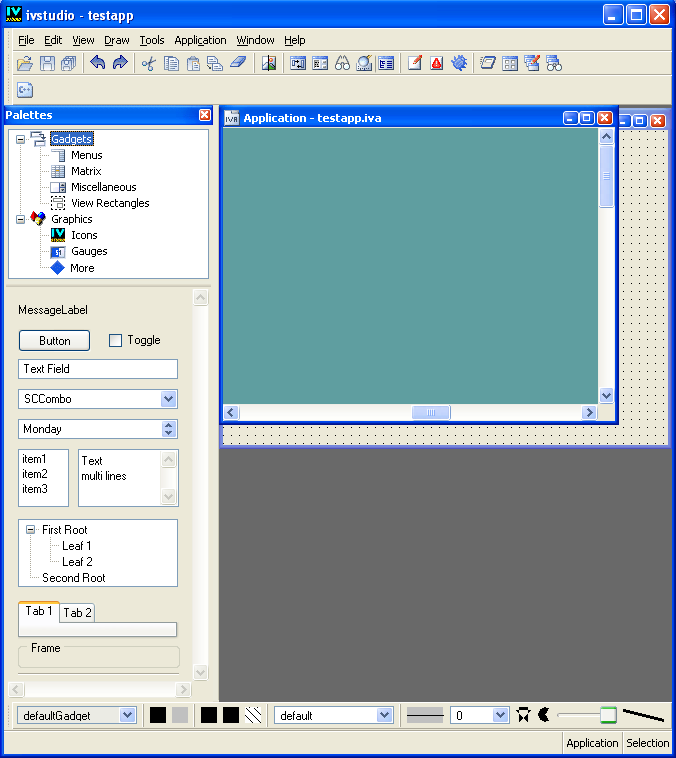This screenshot has height=758, width=676.
Task: Click the Open file toolbar icon
Action: (25, 63)
